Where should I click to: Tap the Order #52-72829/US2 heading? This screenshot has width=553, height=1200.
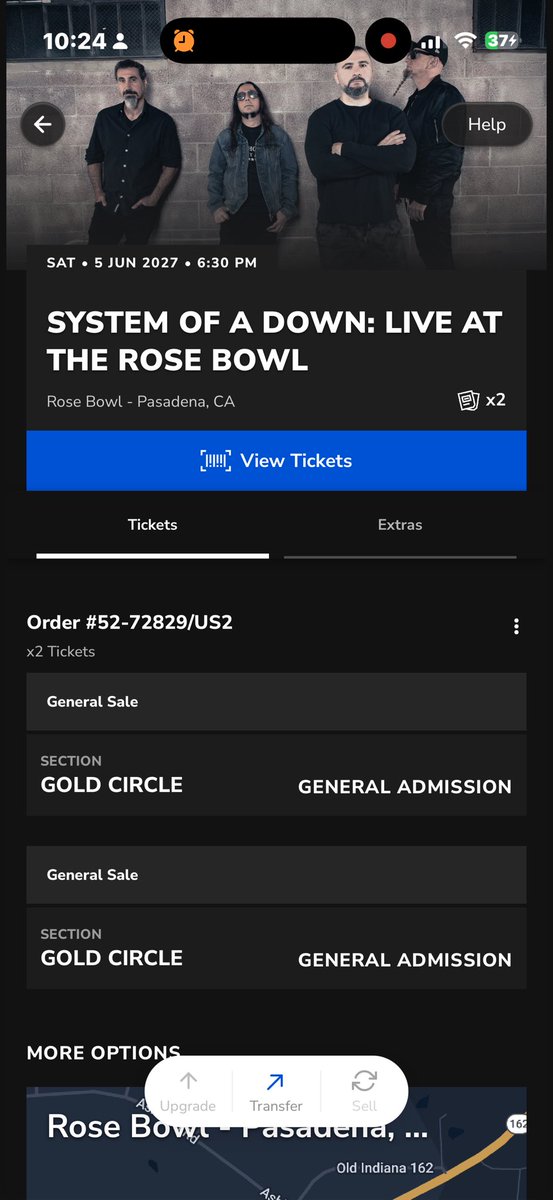[130, 622]
